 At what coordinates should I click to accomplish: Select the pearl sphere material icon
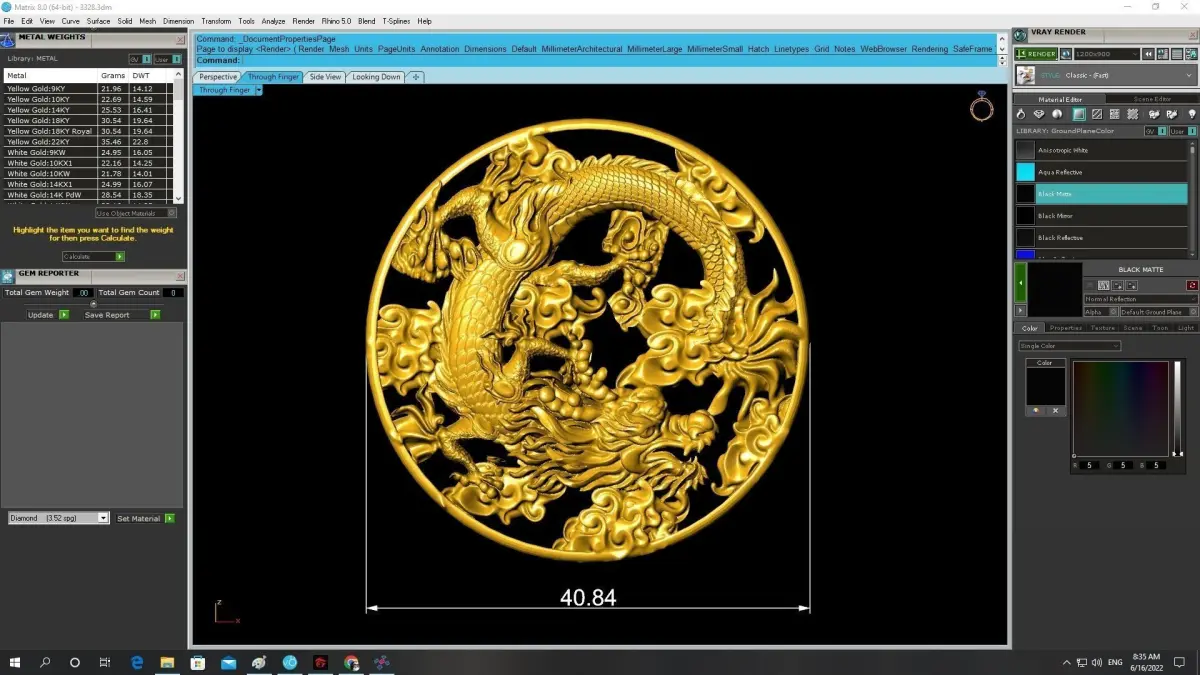(x=1058, y=115)
